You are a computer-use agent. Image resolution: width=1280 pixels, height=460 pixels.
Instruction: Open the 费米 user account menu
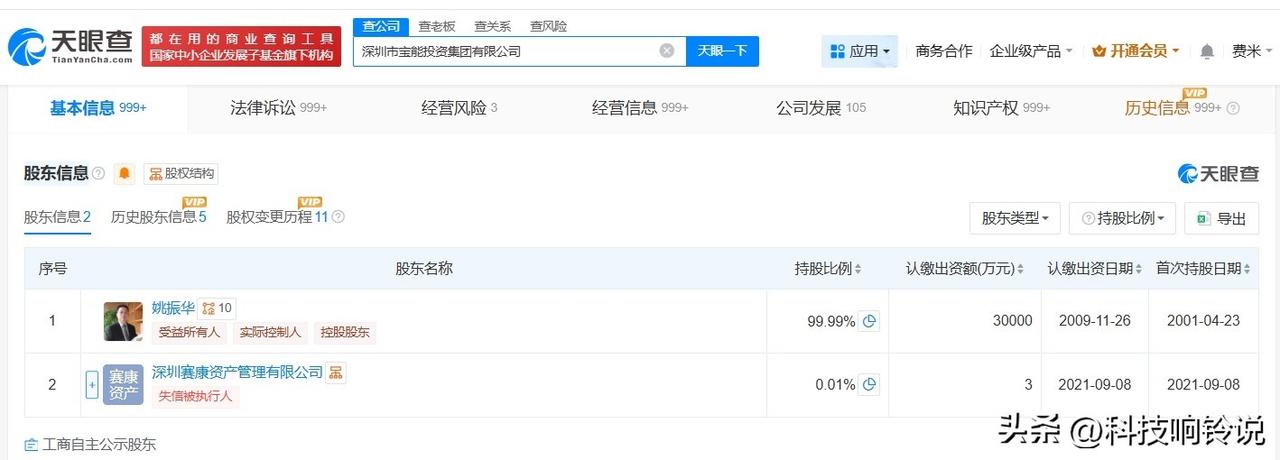pos(1252,51)
